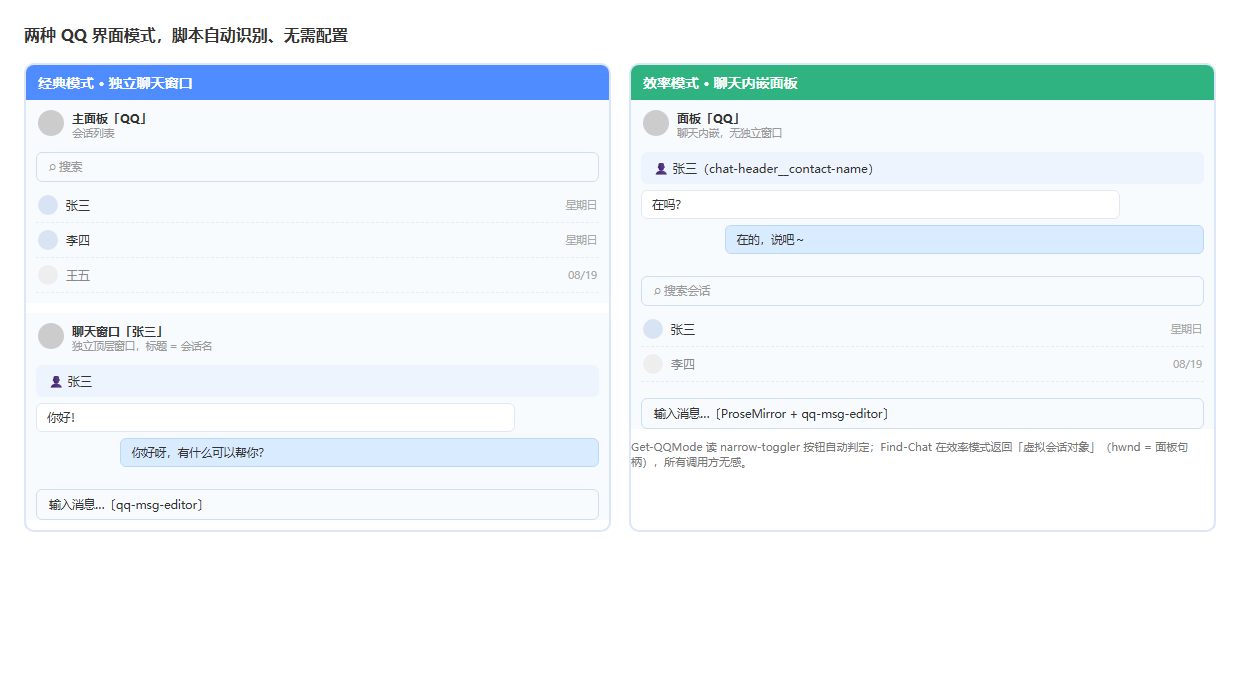Click the 你好呀，有什么可以帮你? reply bubble
Image resolution: width=1240 pixels, height=700 pixels.
click(x=359, y=452)
